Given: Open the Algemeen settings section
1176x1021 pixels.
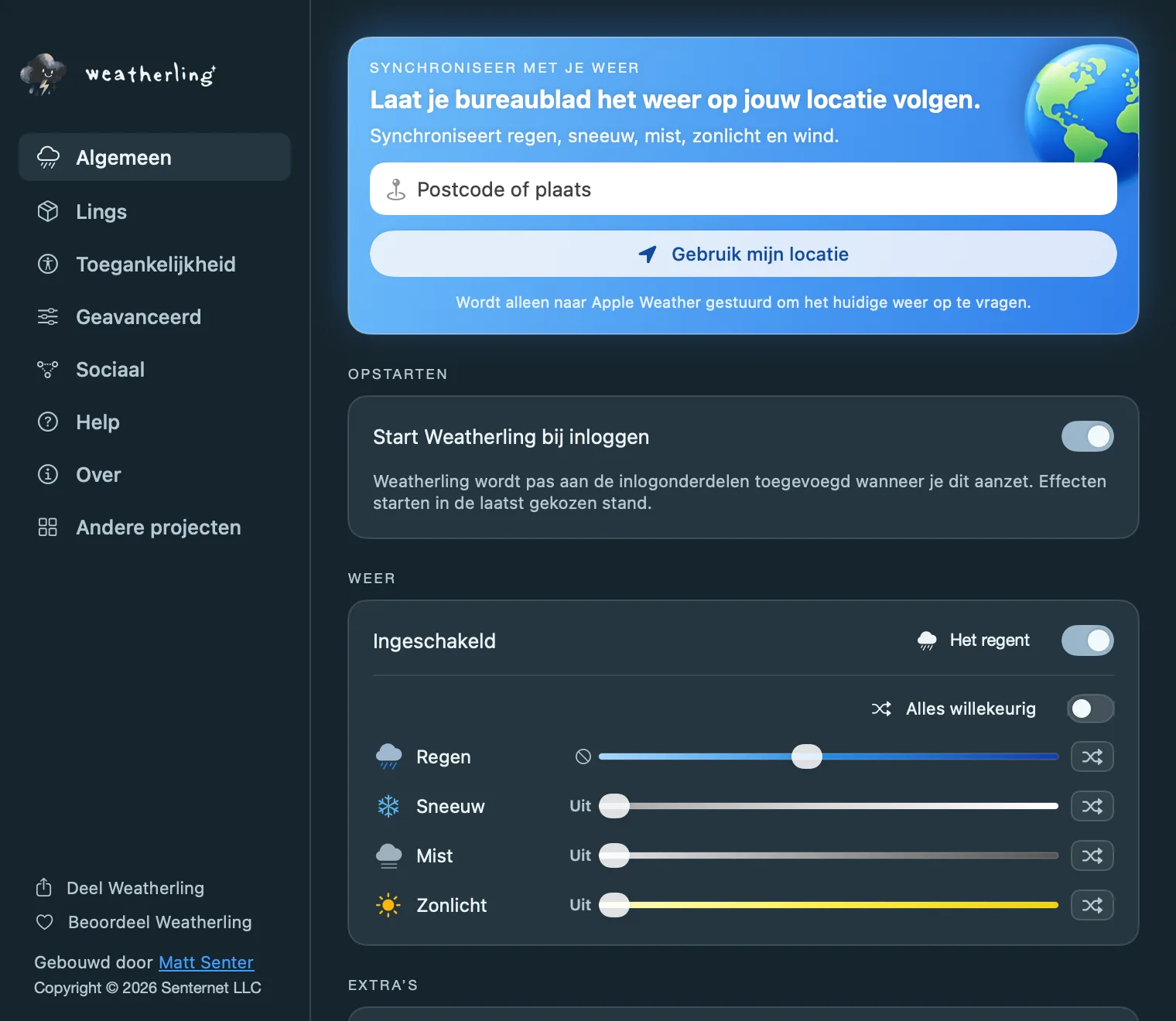Looking at the screenshot, I should [x=155, y=157].
